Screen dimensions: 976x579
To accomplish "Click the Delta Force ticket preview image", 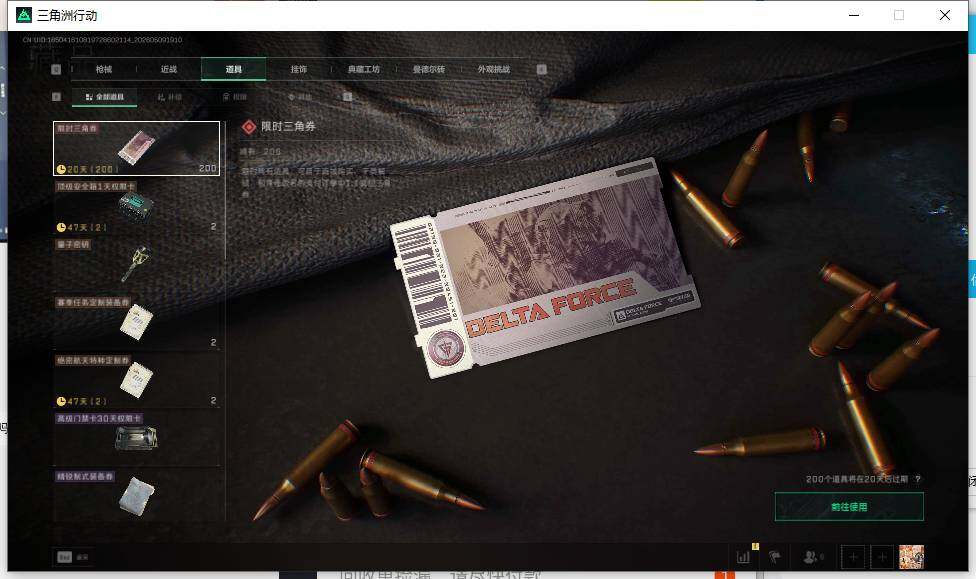I will 545,268.
